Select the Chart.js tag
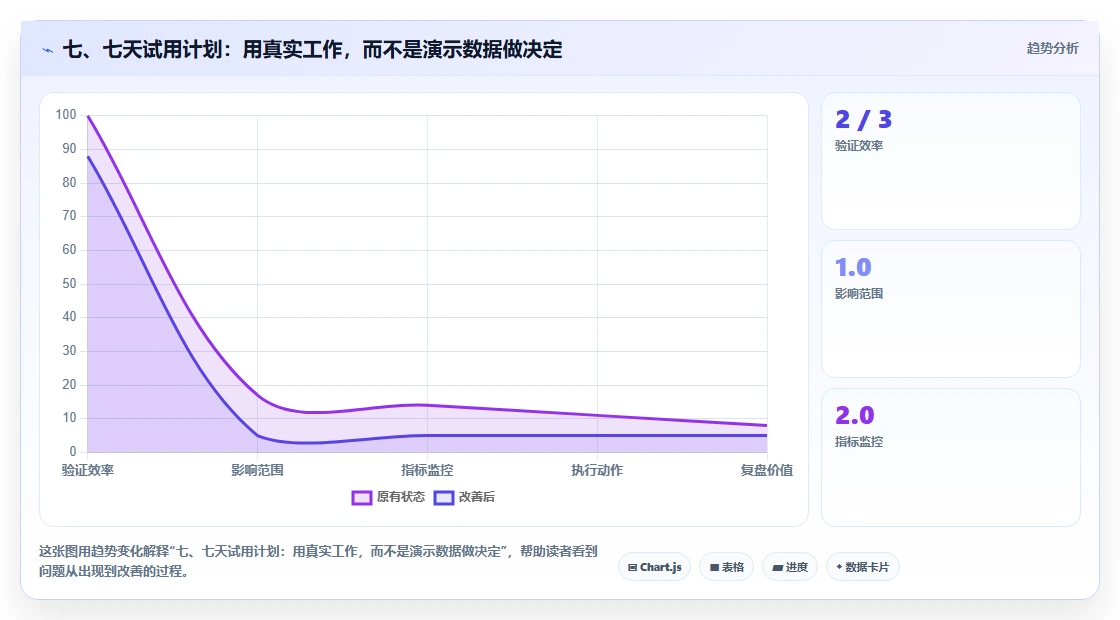The image size is (1120, 620). click(x=654, y=567)
